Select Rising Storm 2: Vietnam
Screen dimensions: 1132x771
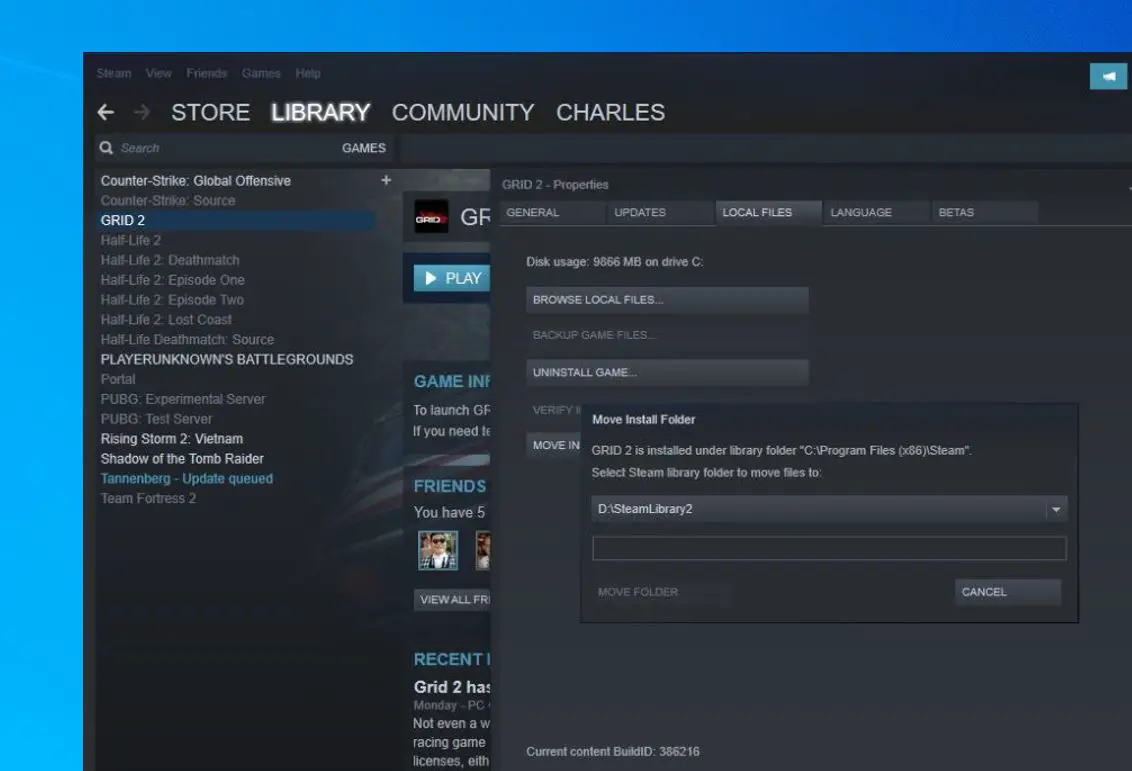pyautogui.click(x=172, y=439)
